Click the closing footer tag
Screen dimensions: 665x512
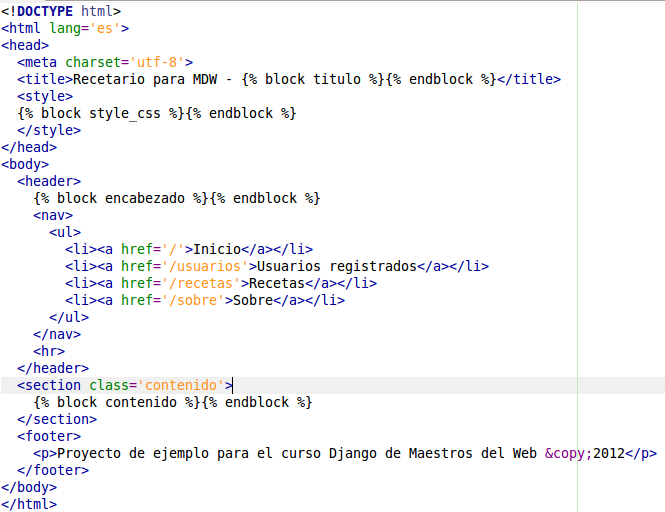tap(53, 470)
